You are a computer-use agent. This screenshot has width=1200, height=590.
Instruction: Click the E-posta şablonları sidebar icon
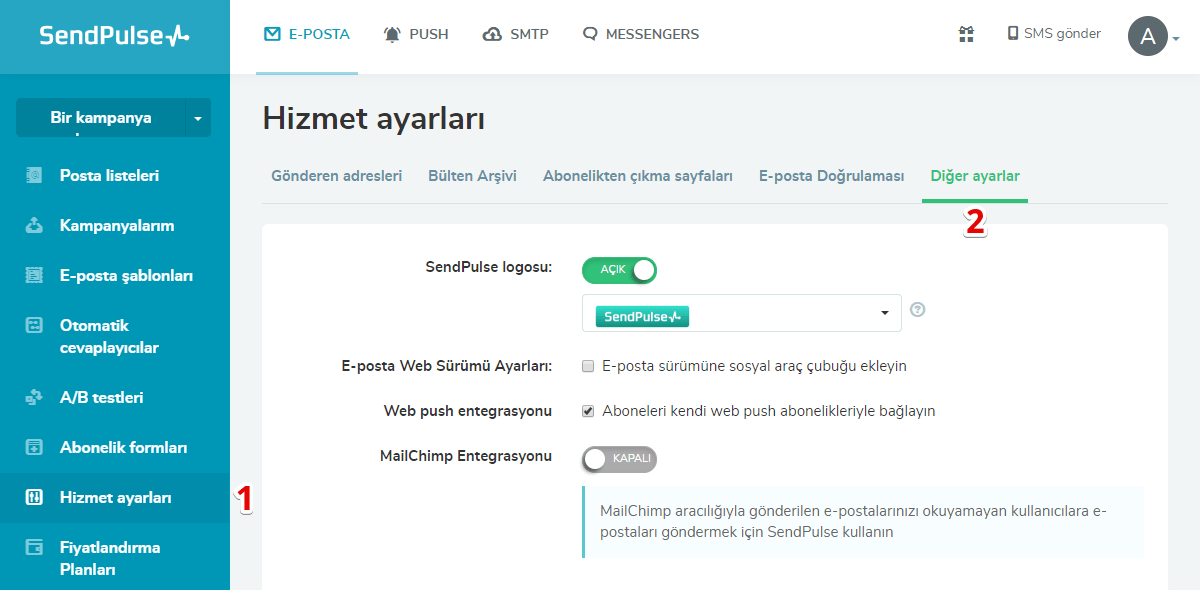point(34,276)
